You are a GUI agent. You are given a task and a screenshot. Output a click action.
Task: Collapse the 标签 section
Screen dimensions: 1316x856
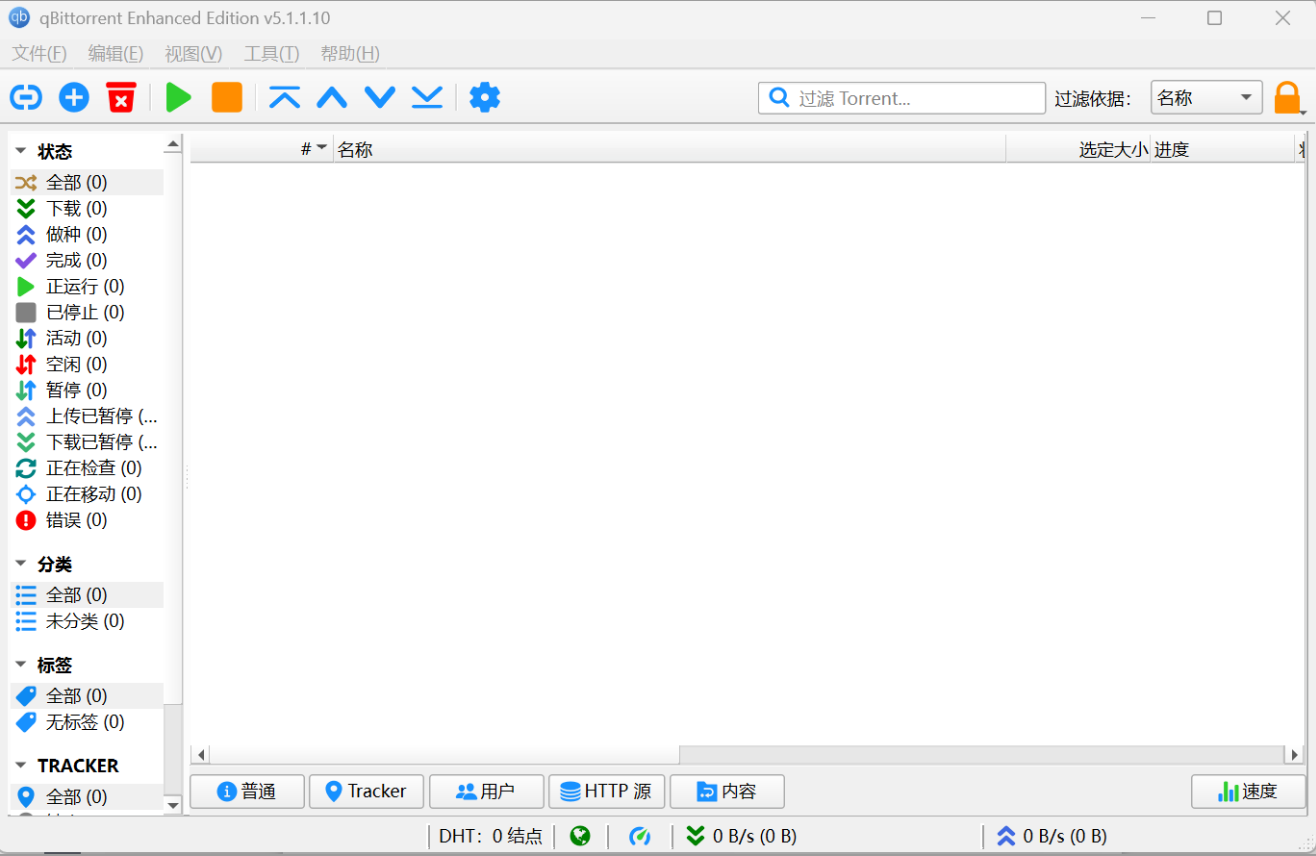(x=21, y=665)
